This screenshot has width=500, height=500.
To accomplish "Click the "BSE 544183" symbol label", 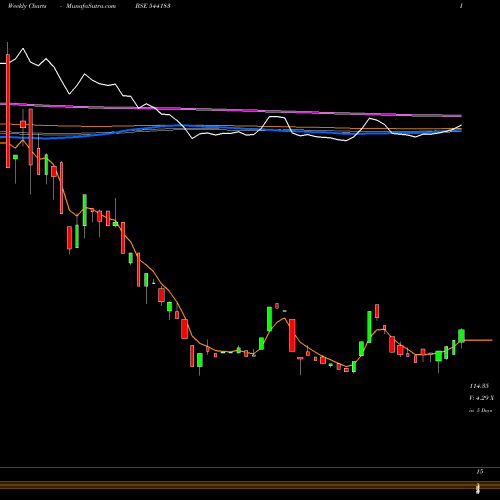I will 153,6.
